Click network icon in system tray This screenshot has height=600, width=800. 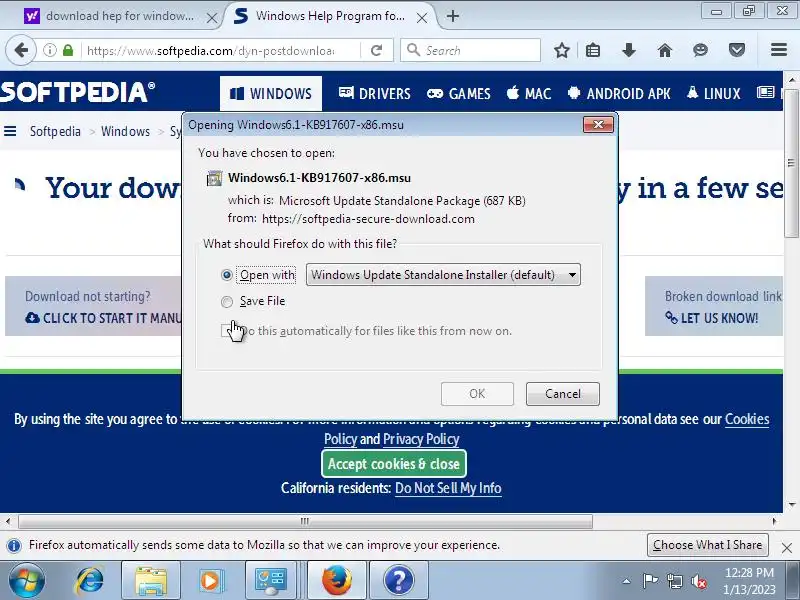click(x=674, y=581)
